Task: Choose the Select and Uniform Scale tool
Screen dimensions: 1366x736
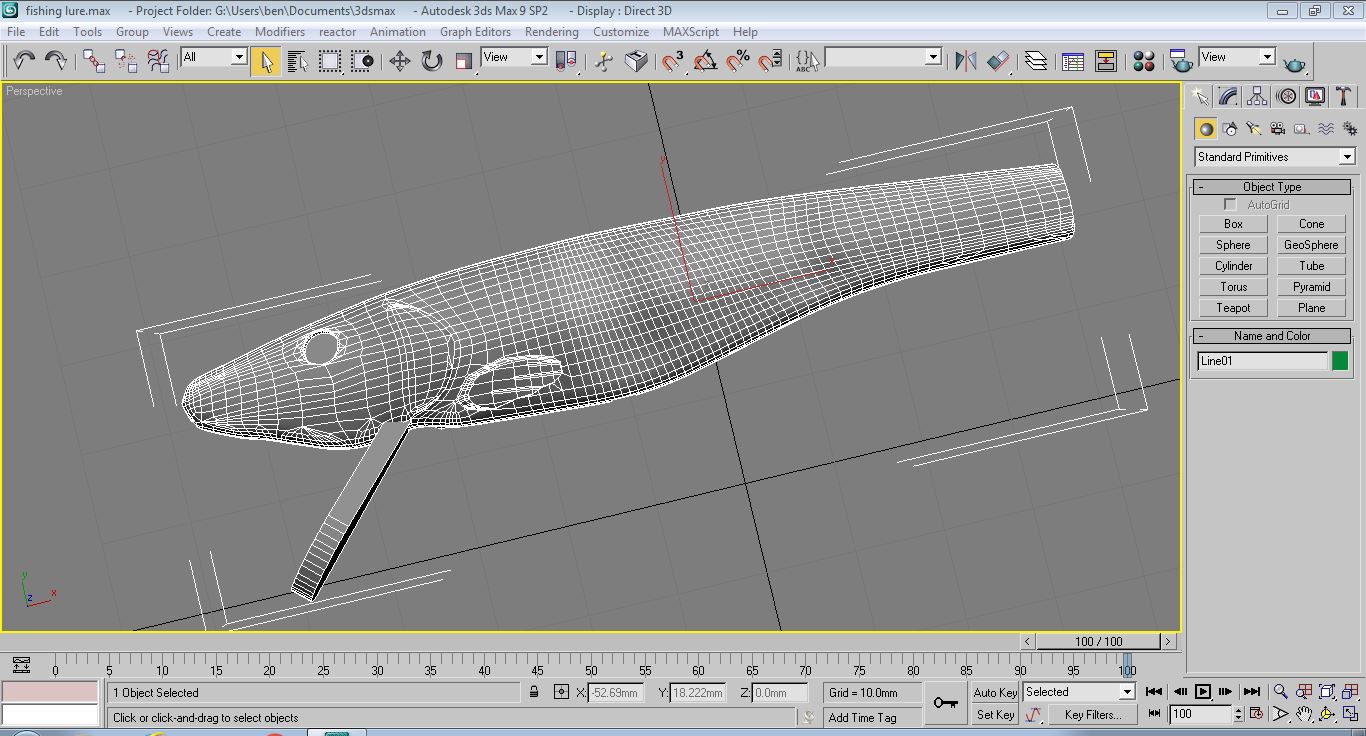Action: pos(464,61)
